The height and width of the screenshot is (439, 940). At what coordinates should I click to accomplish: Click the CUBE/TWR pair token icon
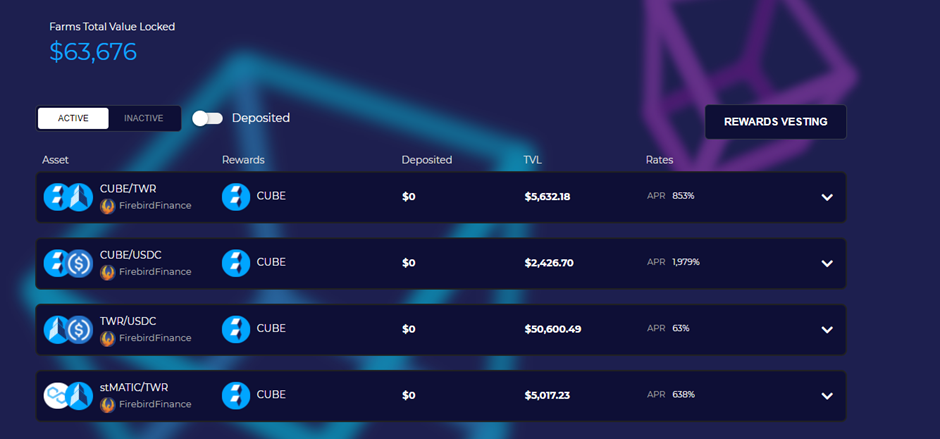tap(68, 197)
